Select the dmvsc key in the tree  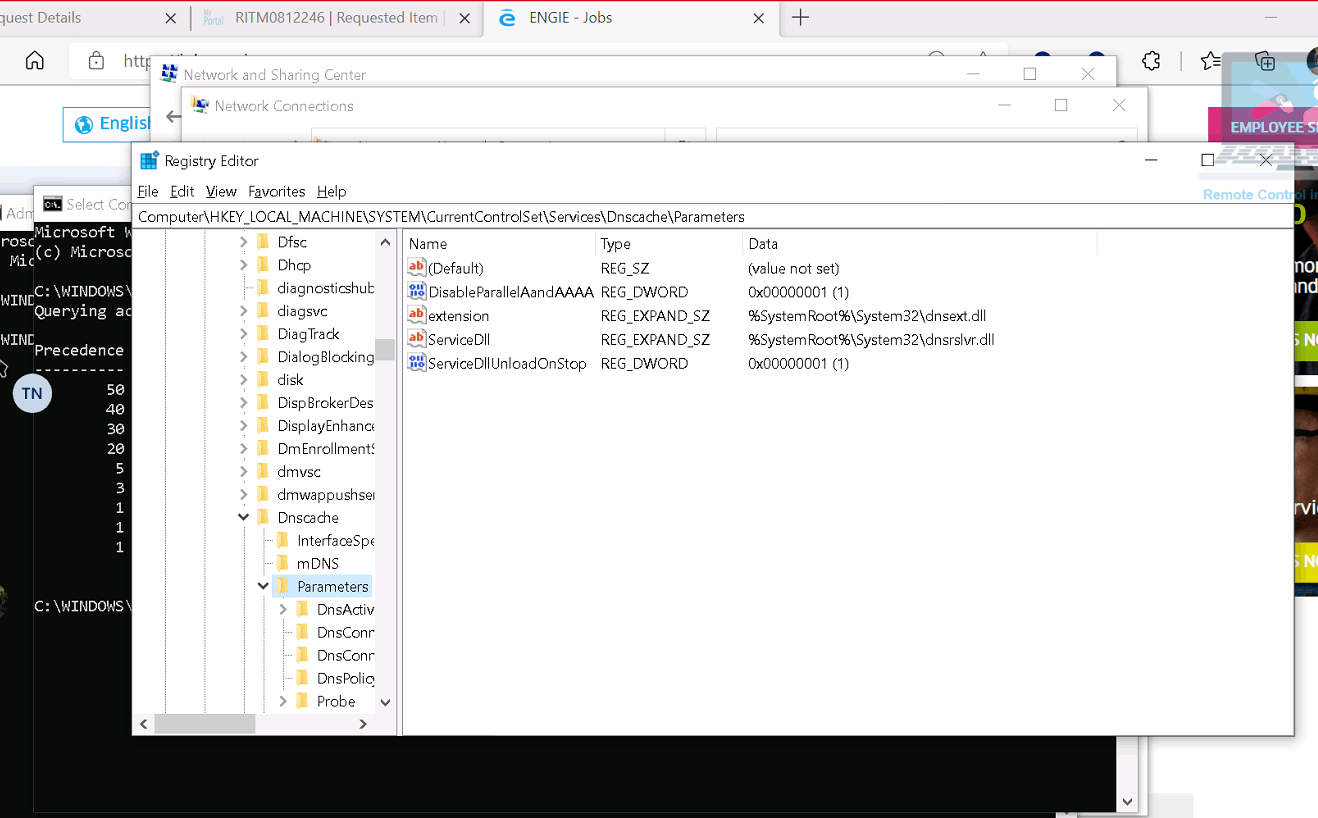pyautogui.click(x=299, y=472)
